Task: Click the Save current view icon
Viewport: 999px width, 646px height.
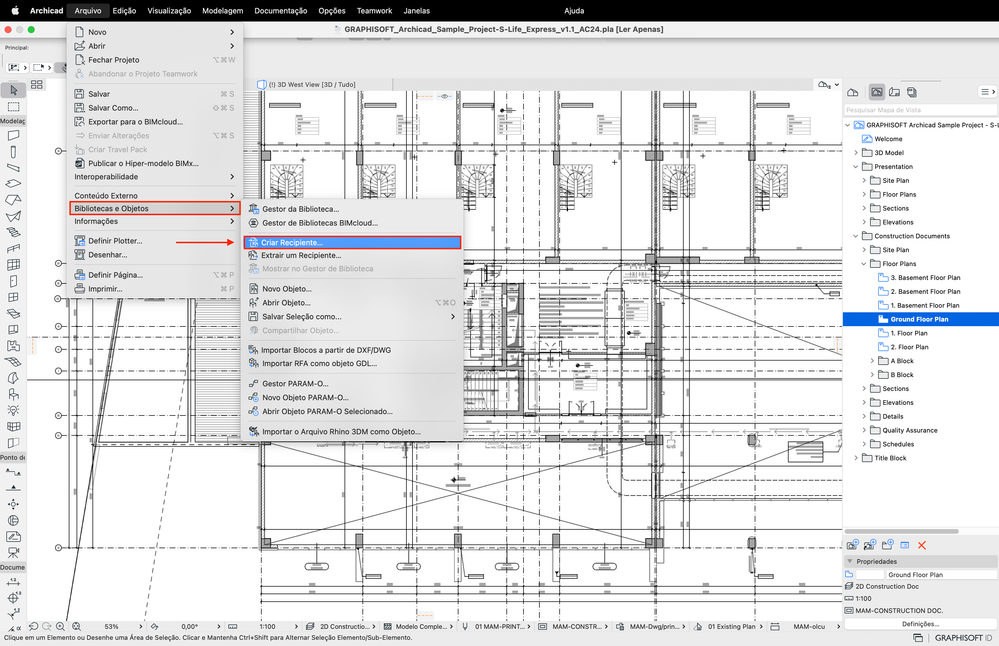Action: pos(852,545)
